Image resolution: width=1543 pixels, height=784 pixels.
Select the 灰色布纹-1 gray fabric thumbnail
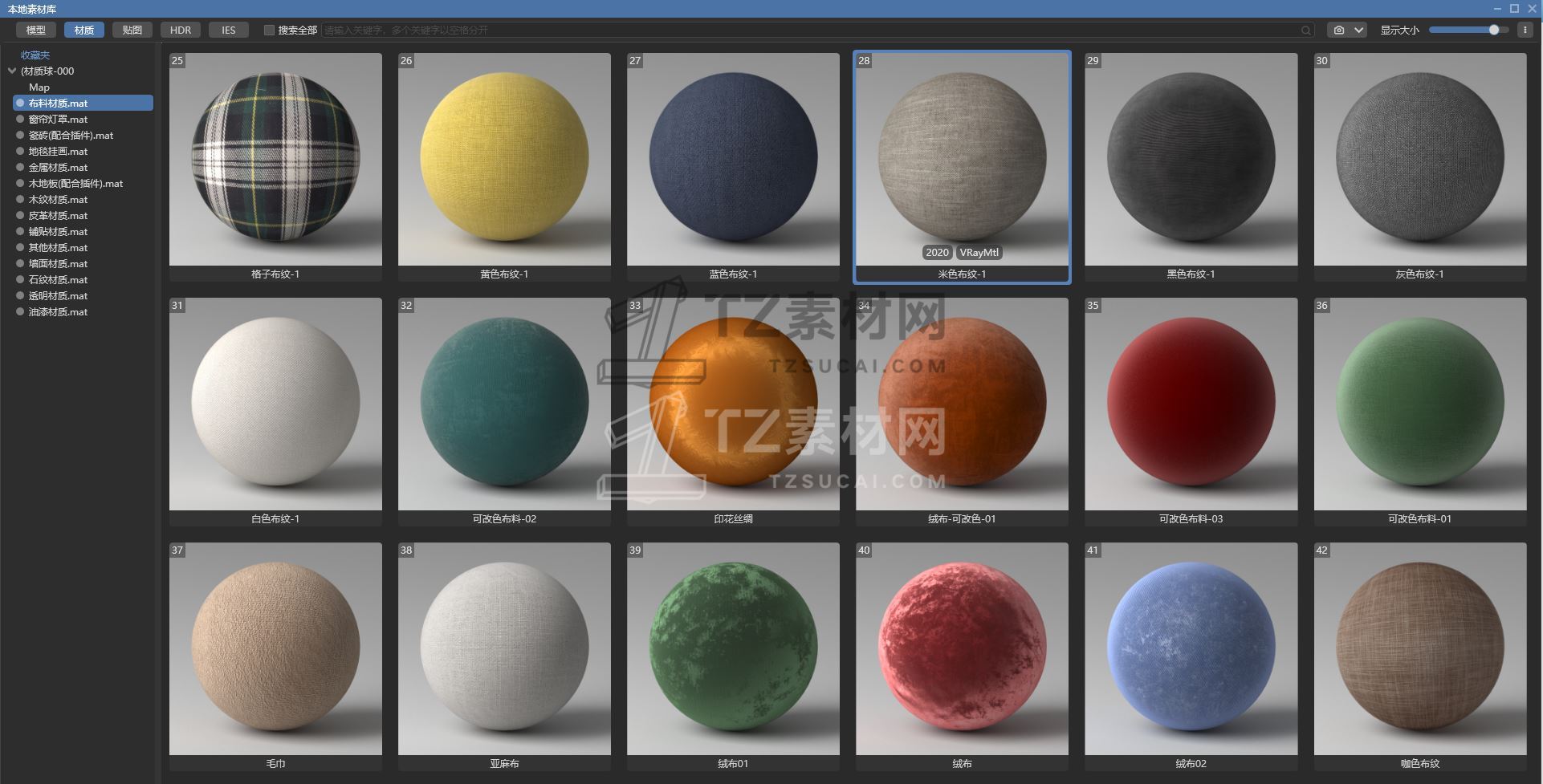(1420, 159)
